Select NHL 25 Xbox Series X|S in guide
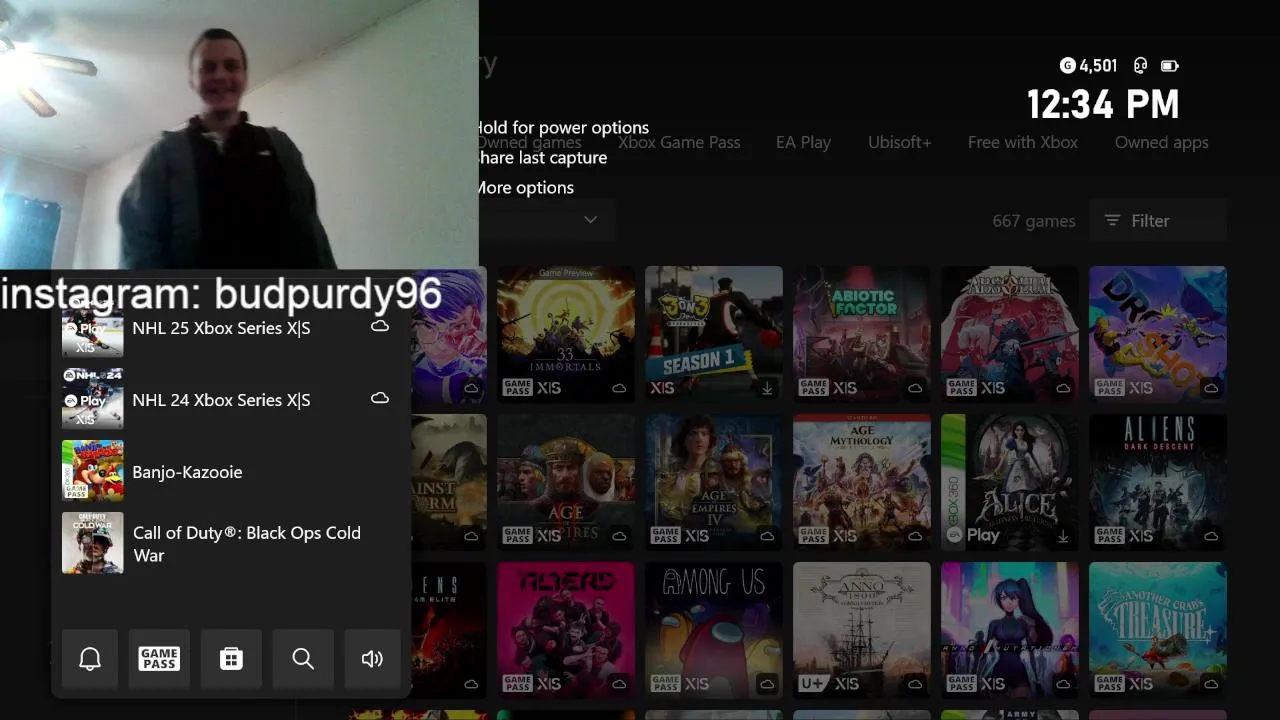Viewport: 1280px width, 720px height. (x=231, y=328)
